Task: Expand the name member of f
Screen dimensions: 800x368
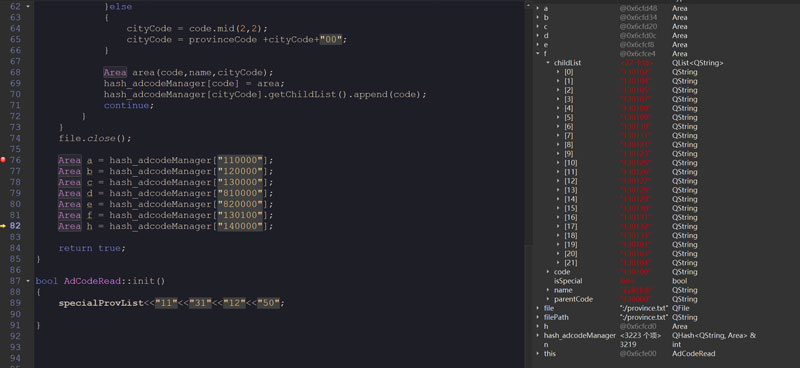Action: point(548,290)
